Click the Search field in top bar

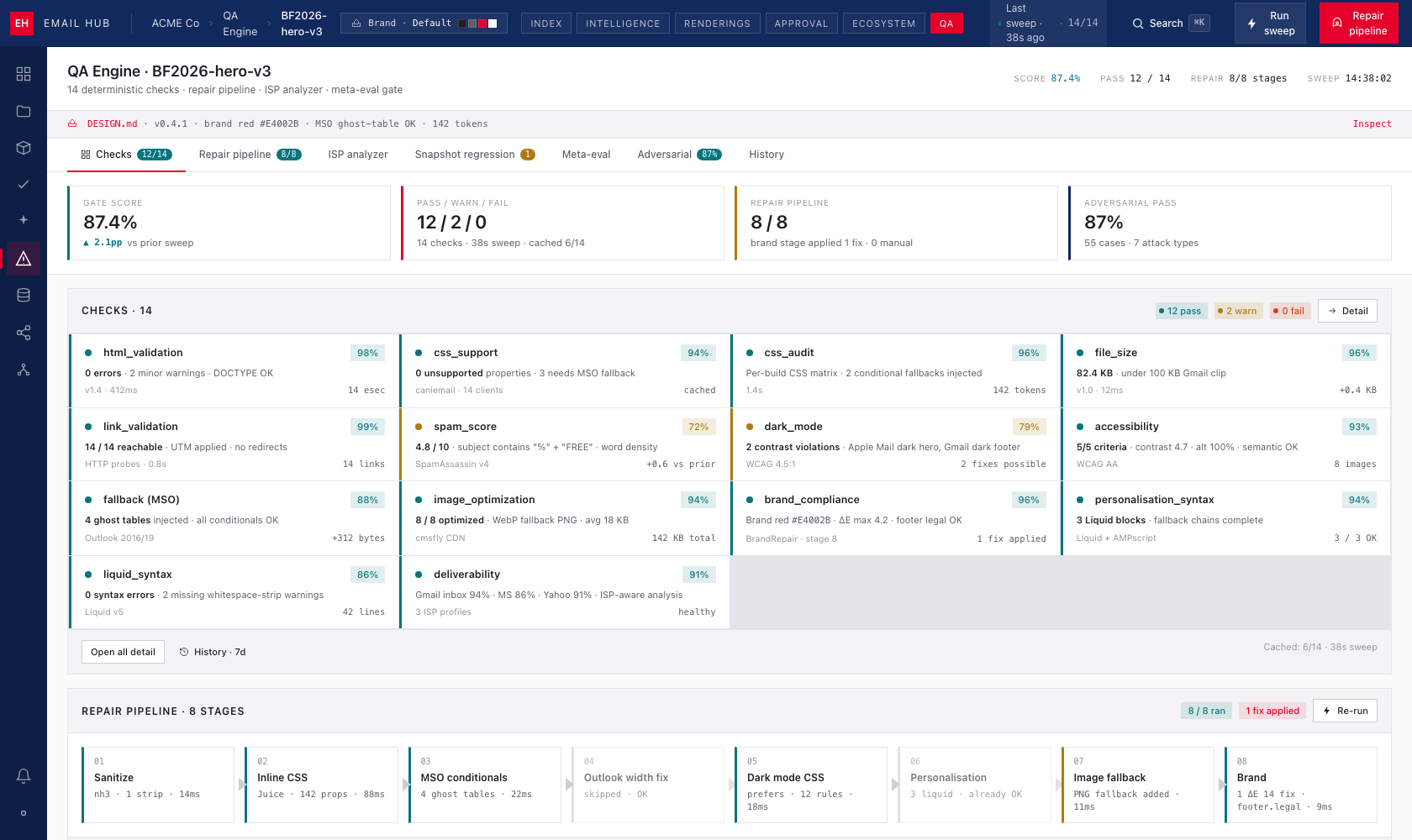point(1170,24)
